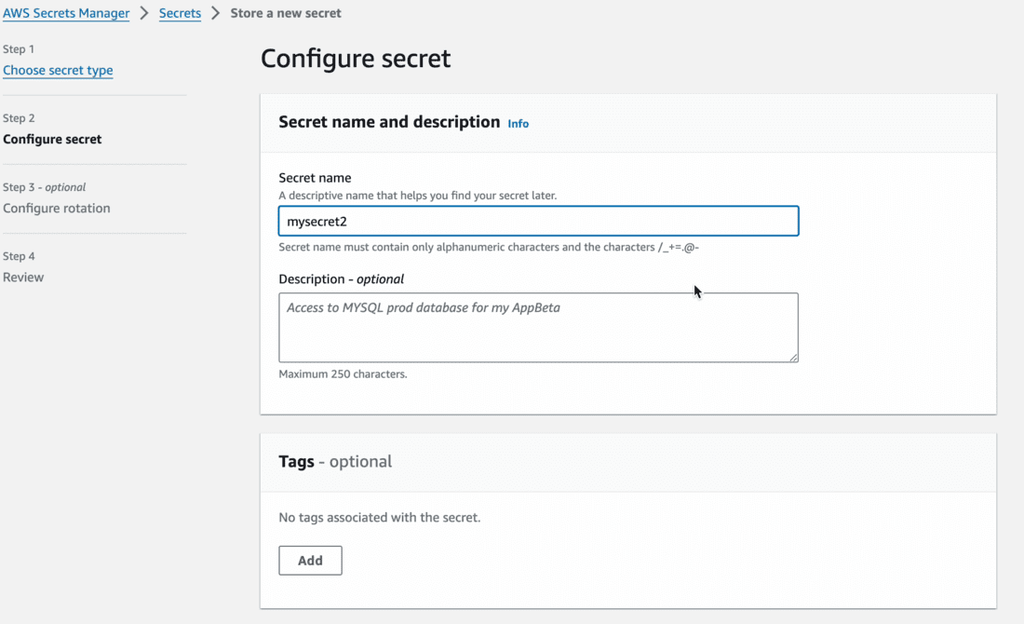Click the Step 2 Configure secret entry
1024x624 pixels.
[x=52, y=139]
